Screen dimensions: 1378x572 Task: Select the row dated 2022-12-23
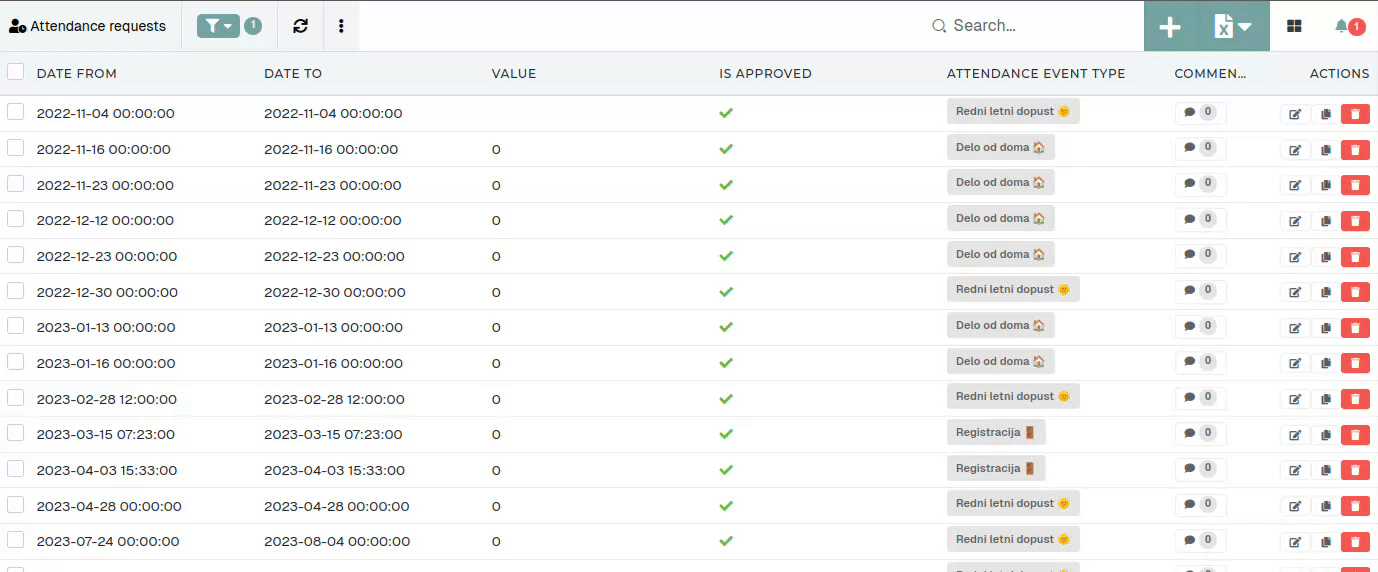point(15,255)
